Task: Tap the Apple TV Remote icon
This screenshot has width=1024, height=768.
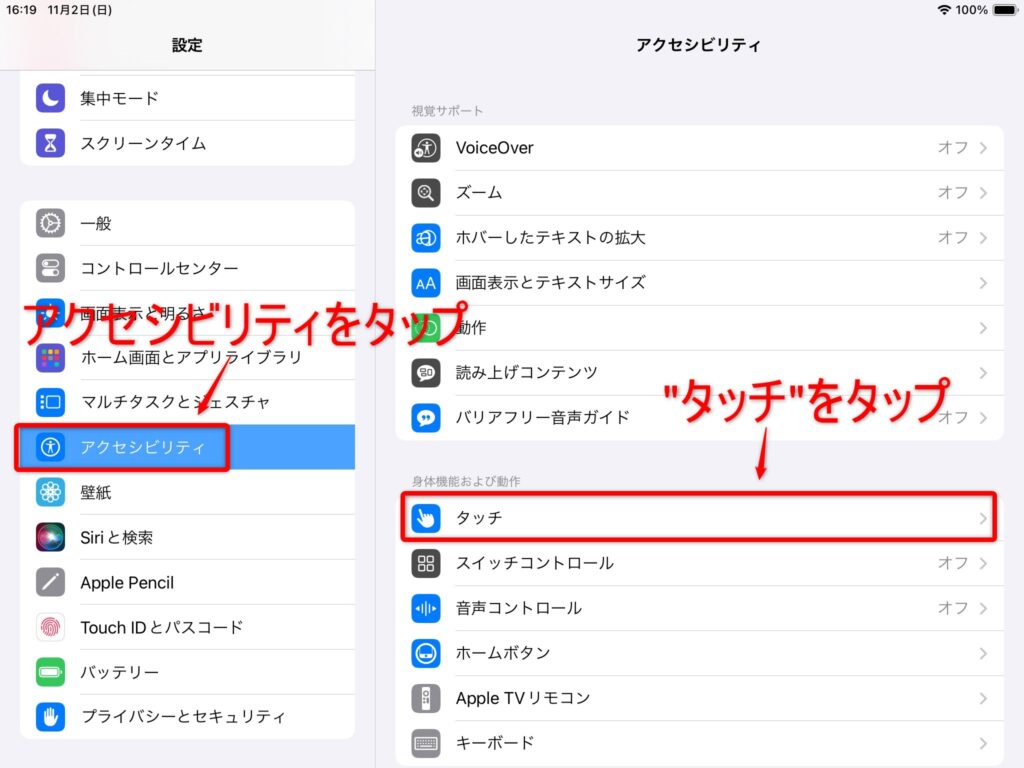Action: tap(426, 698)
